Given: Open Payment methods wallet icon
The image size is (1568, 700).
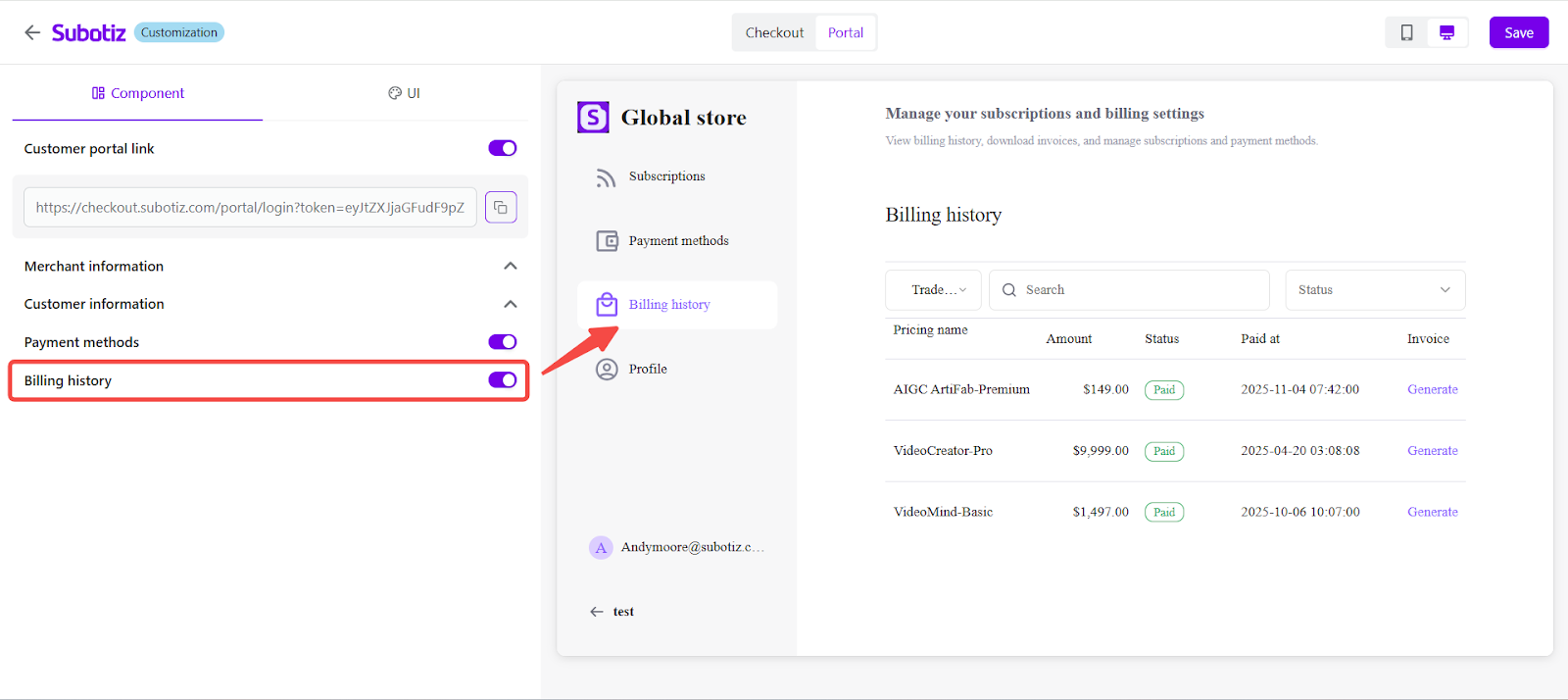Looking at the screenshot, I should pos(608,241).
